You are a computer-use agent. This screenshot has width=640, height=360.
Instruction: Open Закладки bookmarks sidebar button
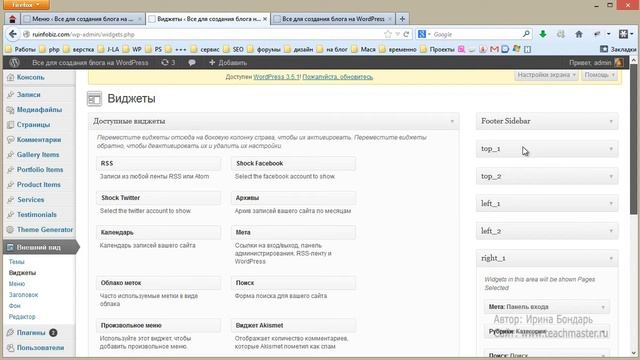point(618,49)
